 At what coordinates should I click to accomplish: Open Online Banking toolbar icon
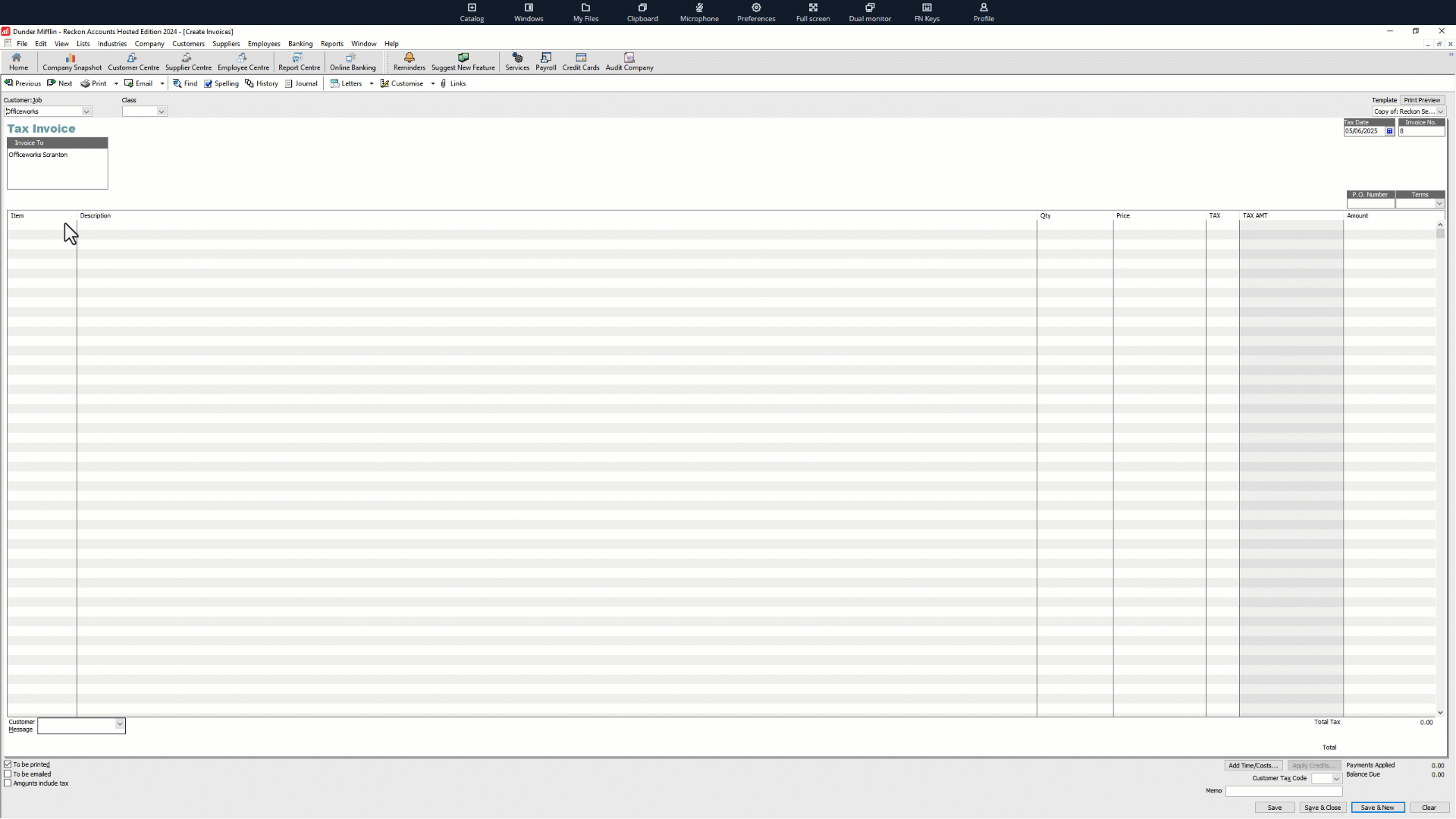coord(353,61)
